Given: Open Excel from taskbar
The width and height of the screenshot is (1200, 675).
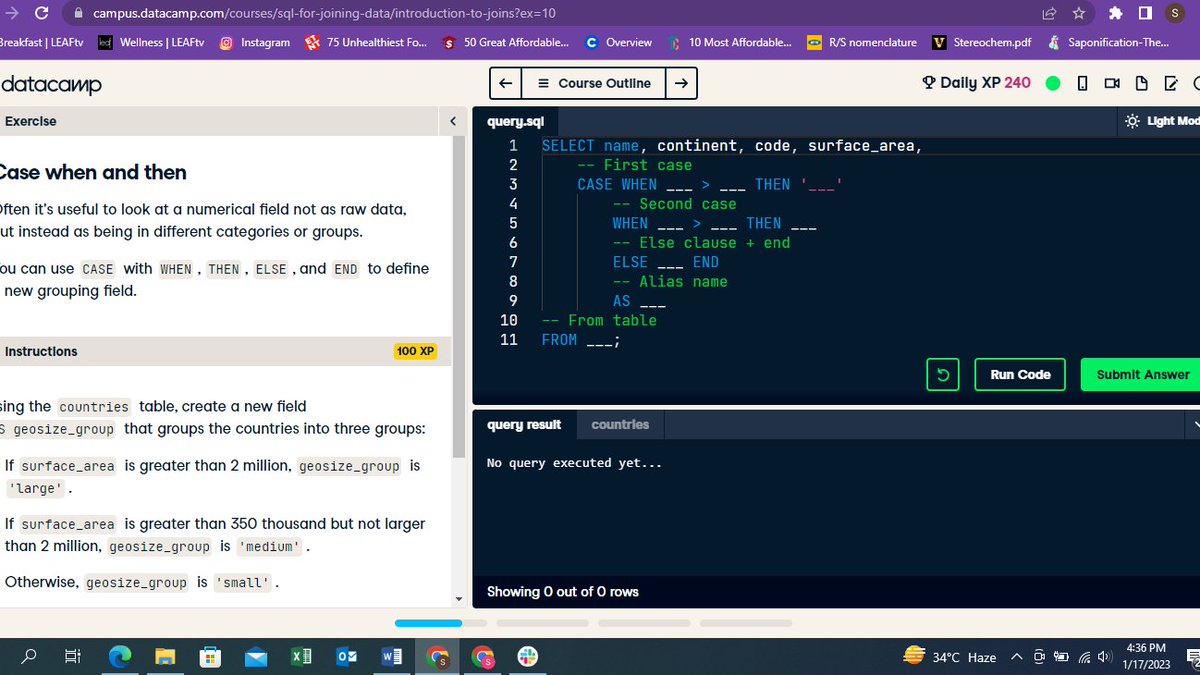Looking at the screenshot, I should (301, 657).
